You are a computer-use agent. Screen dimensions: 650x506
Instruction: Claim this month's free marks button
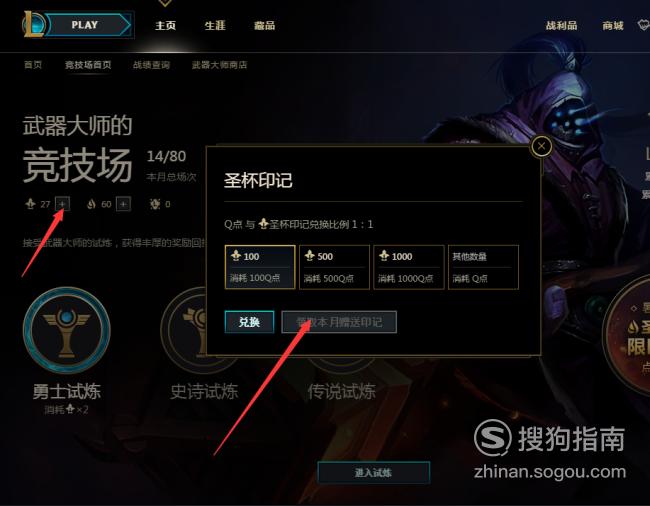pyautogui.click(x=339, y=322)
